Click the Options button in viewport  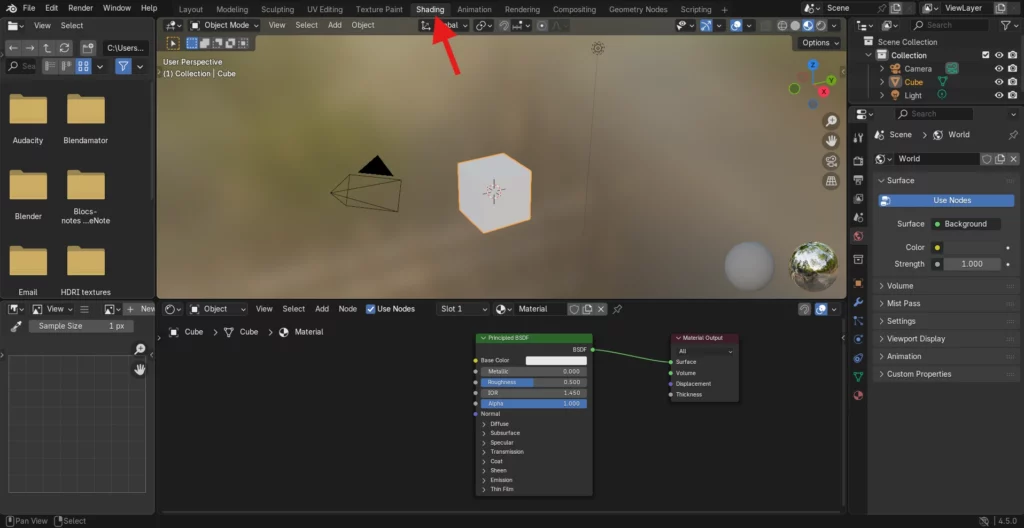819,43
